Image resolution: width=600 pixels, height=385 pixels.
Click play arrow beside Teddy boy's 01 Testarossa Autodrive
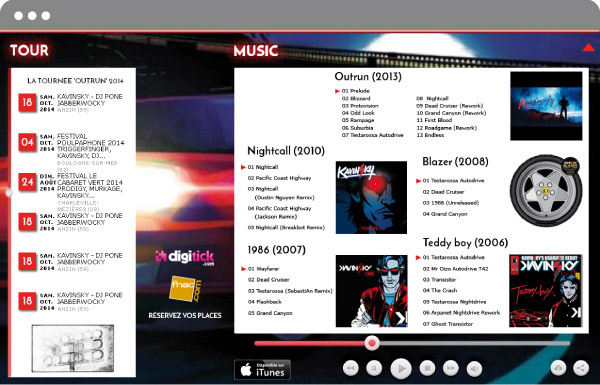pos(418,258)
